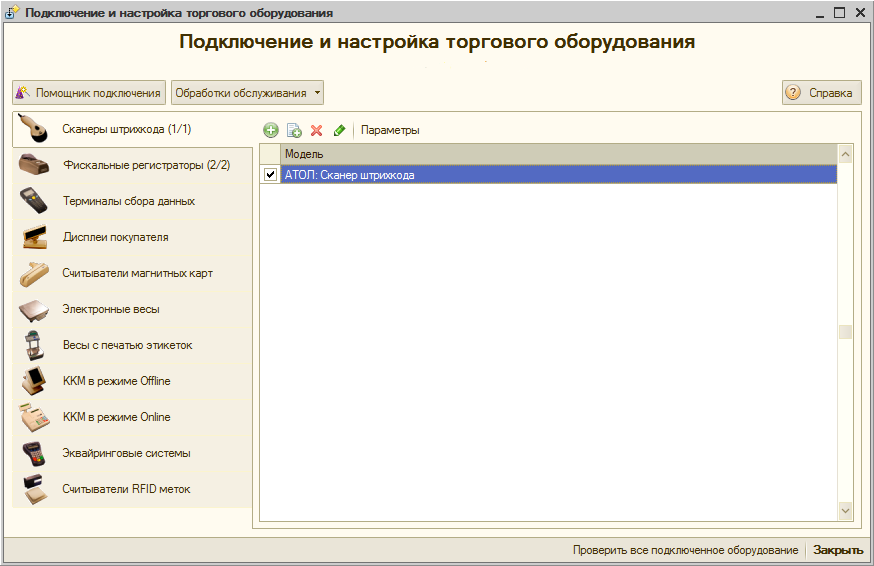
Task: Click the acquiring systems terminal icon
Action: 34,453
